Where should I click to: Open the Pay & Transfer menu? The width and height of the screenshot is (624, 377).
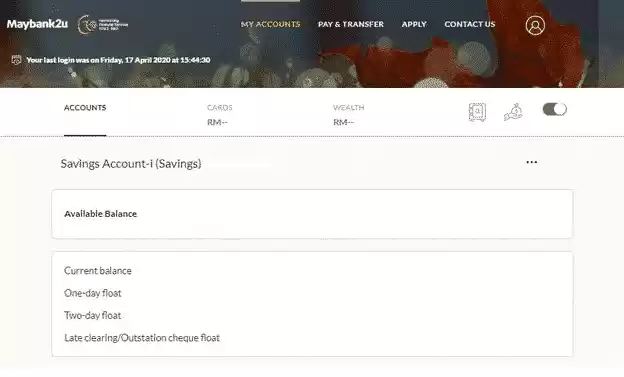351,24
